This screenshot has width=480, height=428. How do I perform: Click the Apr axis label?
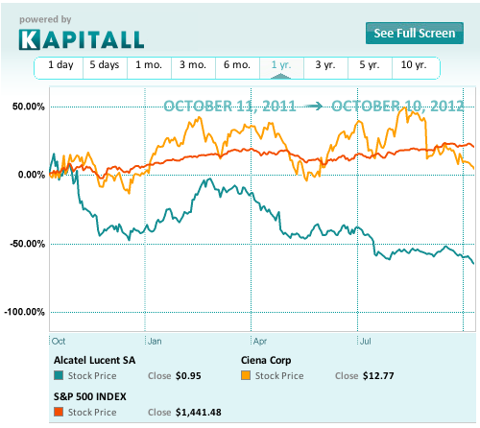(x=260, y=341)
